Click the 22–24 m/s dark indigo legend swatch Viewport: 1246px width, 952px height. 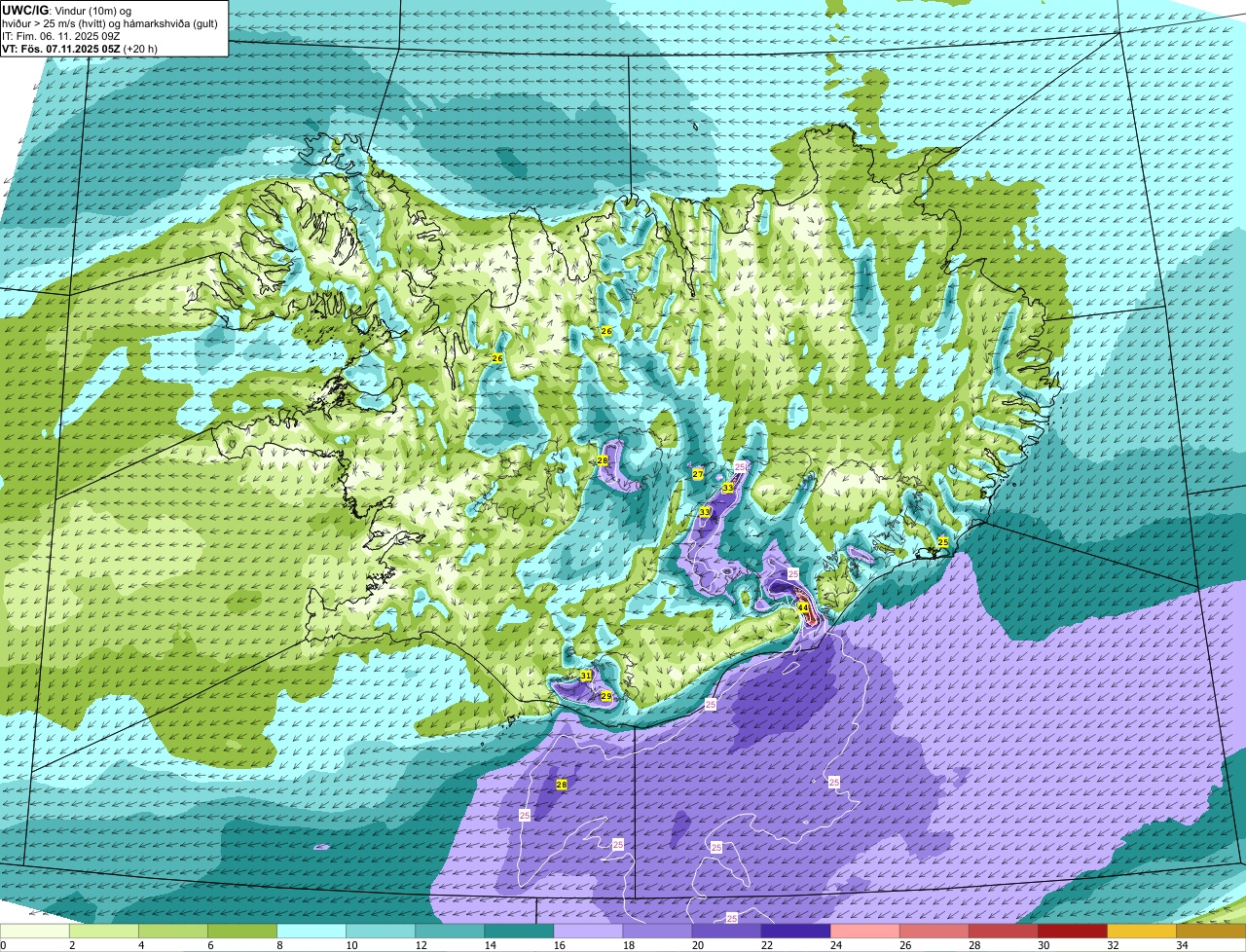795,932
